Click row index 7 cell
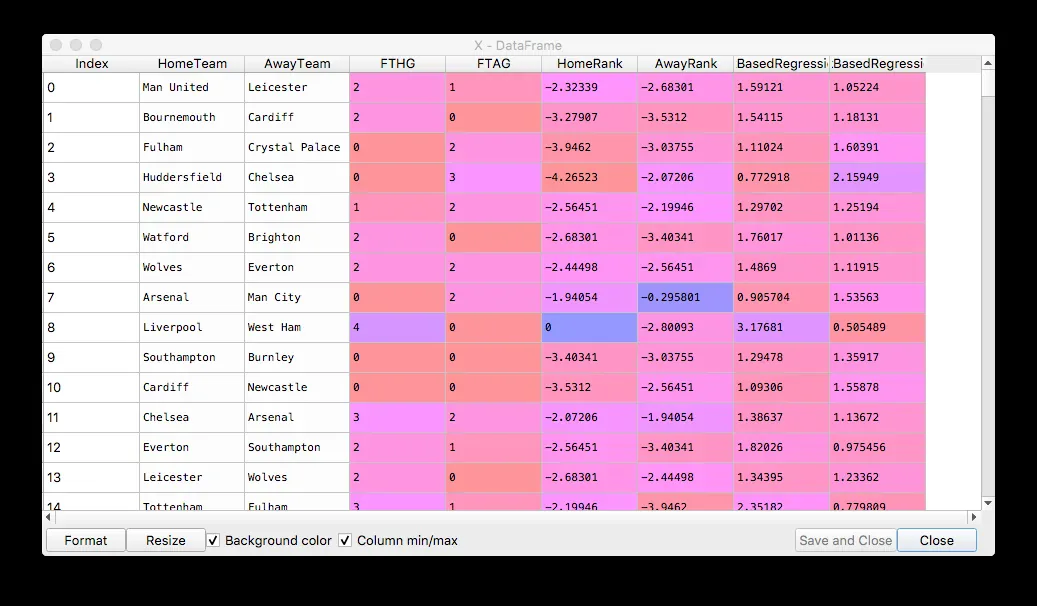The image size is (1037, 606). click(91, 298)
